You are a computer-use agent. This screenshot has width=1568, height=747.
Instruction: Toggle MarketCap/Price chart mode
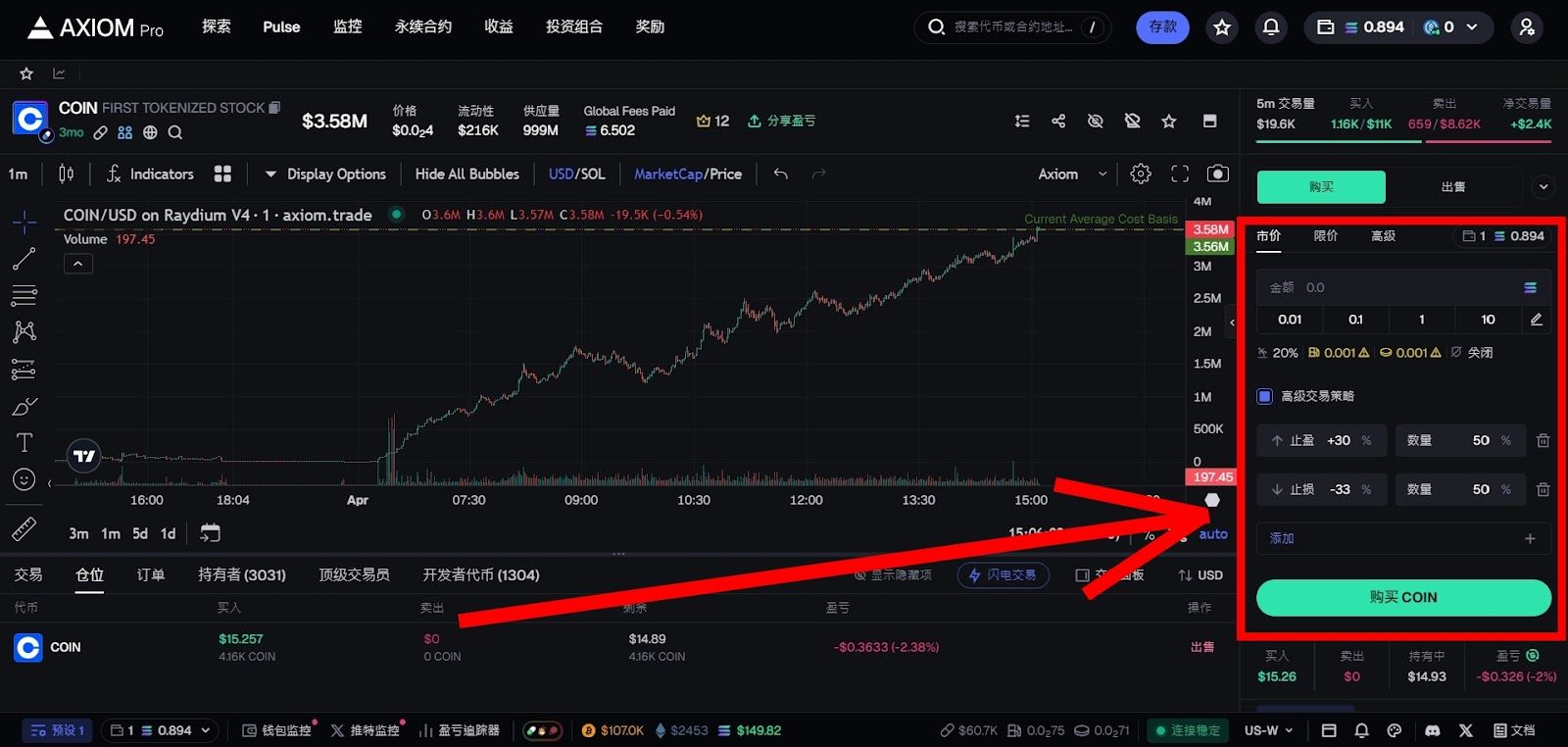tap(687, 174)
